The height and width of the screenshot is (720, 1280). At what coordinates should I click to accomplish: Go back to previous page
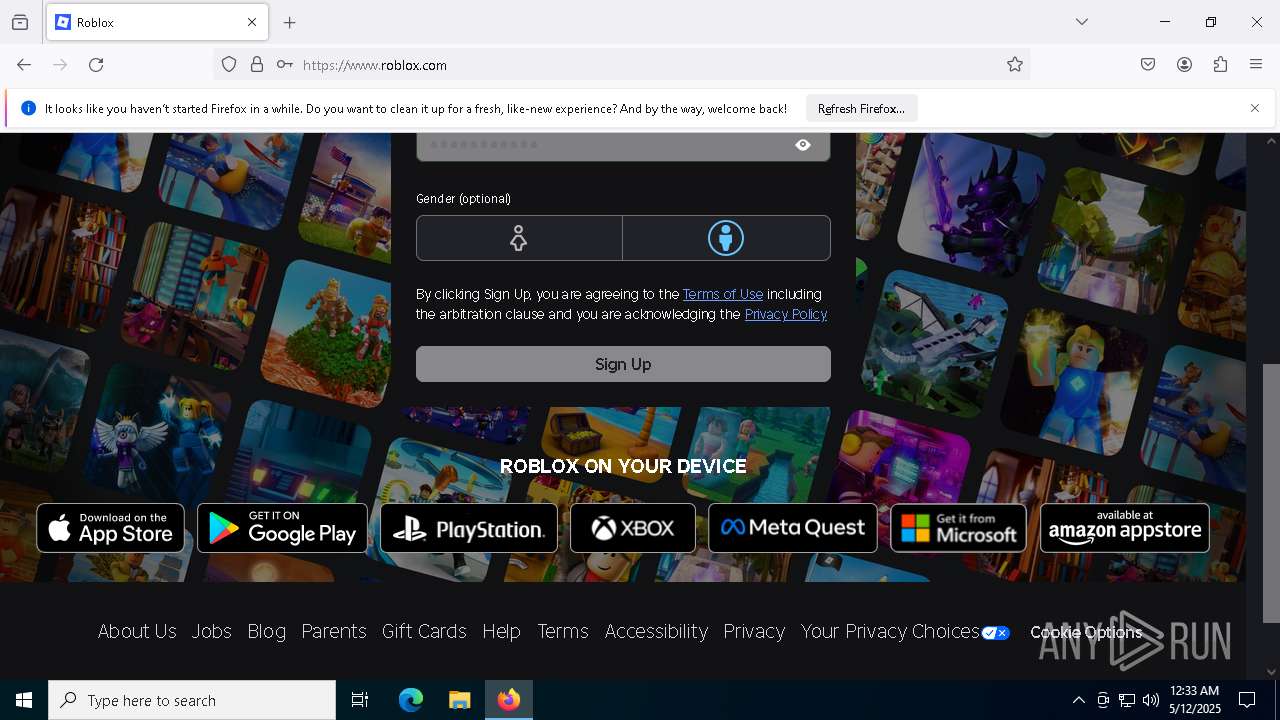[24, 65]
